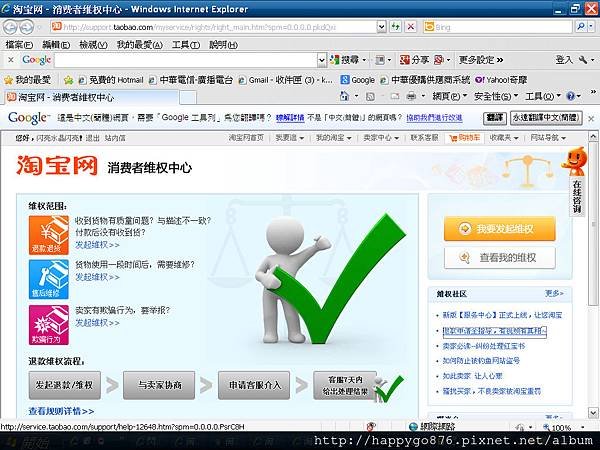This screenshot has height=450, width=600.
Task: Dismiss the Google translate bar with X
Action: (x=591, y=119)
